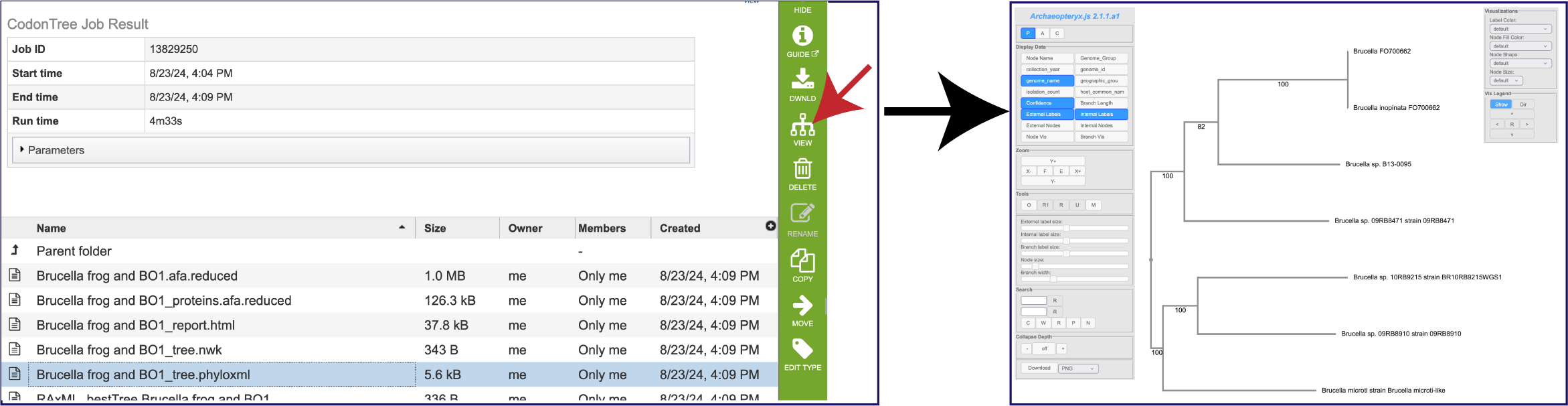This screenshot has height=406, width=1568.
Task: Hide the action bar with HIDE
Action: point(802,10)
